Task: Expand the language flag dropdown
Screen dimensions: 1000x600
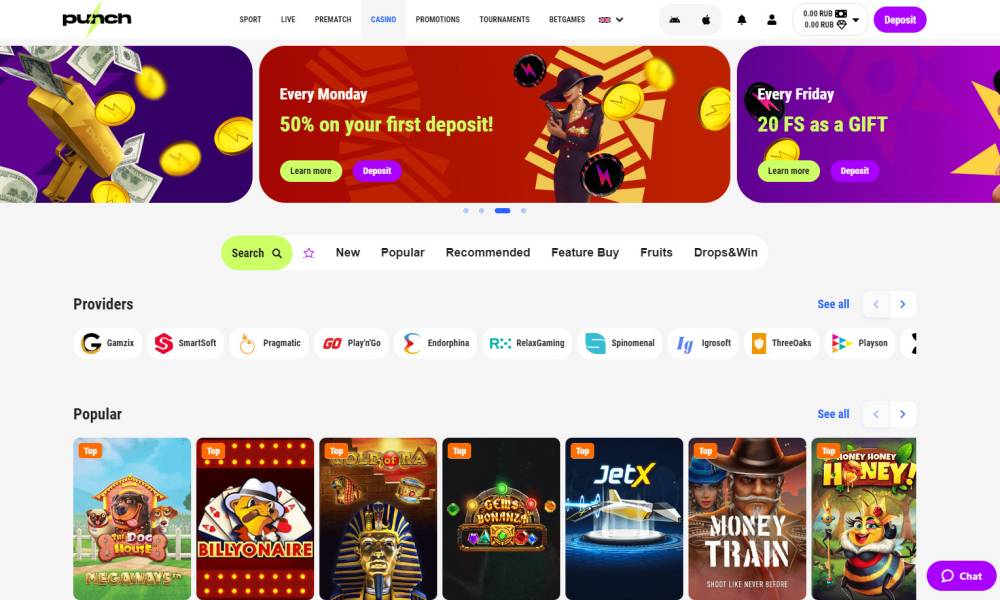Action: [611, 20]
